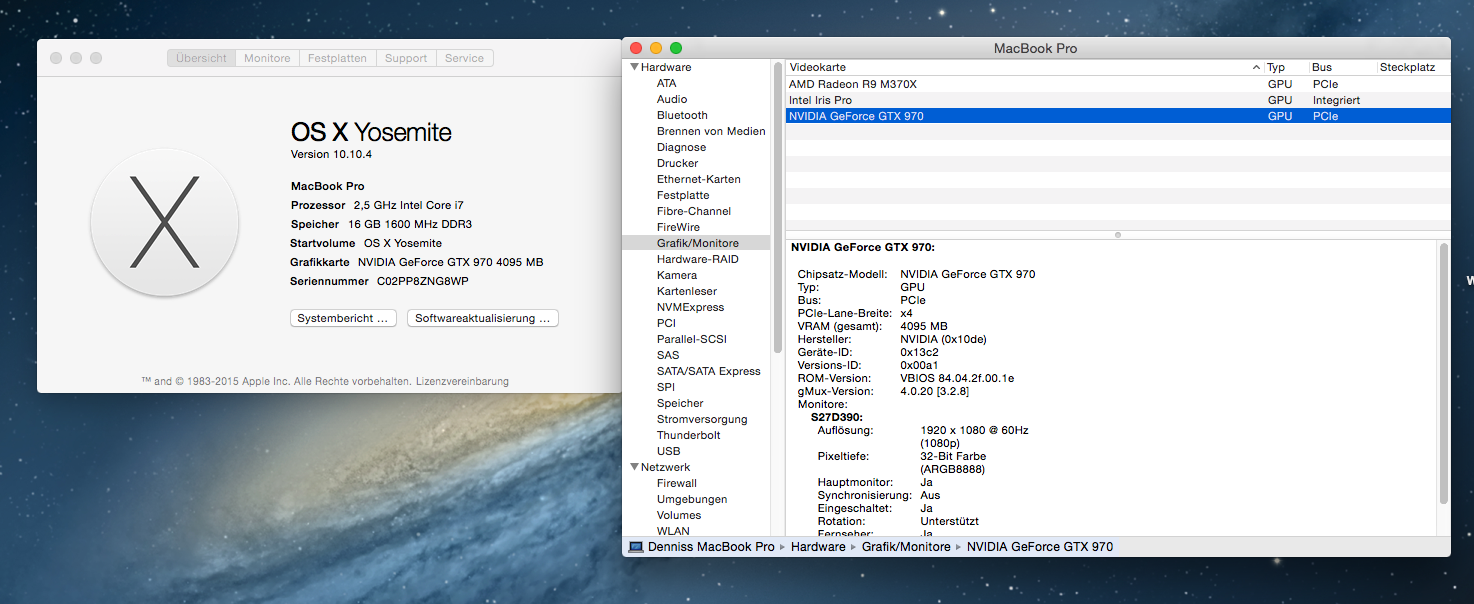Switch to the Übersicht tab
The image size is (1474, 604).
pos(201,58)
